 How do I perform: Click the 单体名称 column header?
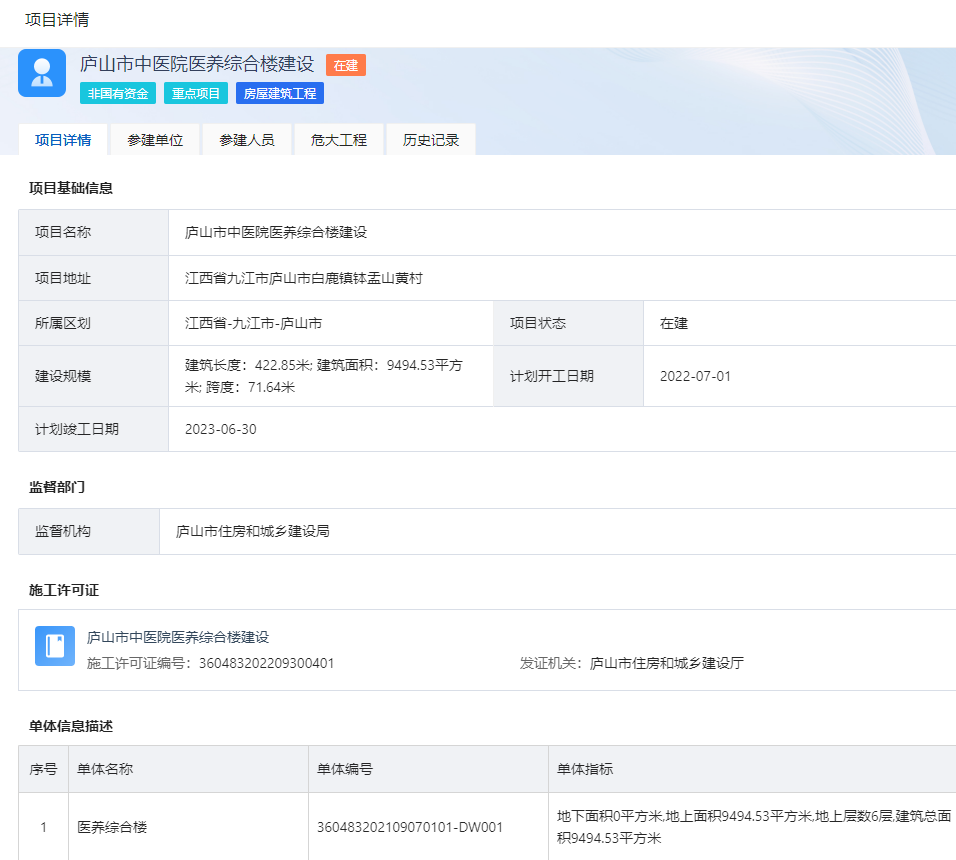[x=106, y=769]
